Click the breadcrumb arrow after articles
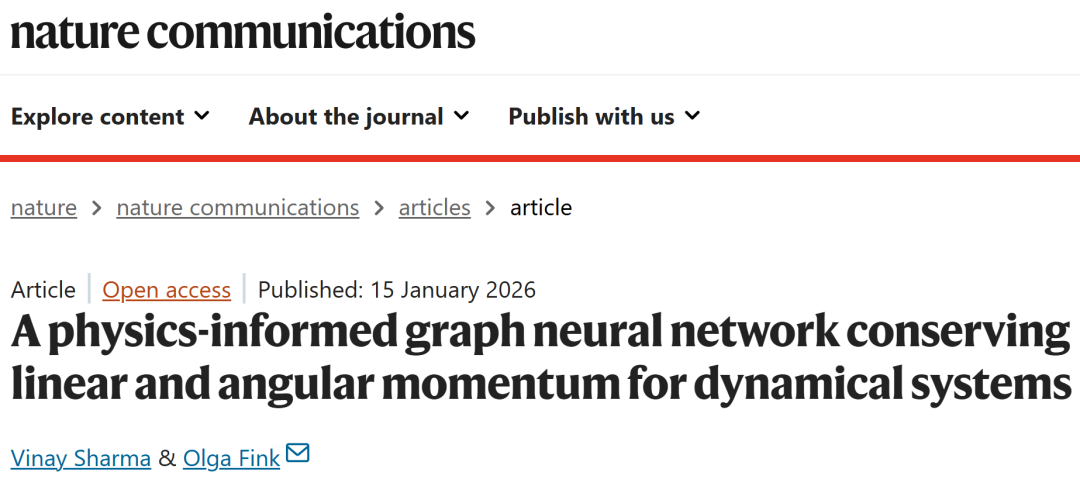The width and height of the screenshot is (1080, 486). pos(490,208)
